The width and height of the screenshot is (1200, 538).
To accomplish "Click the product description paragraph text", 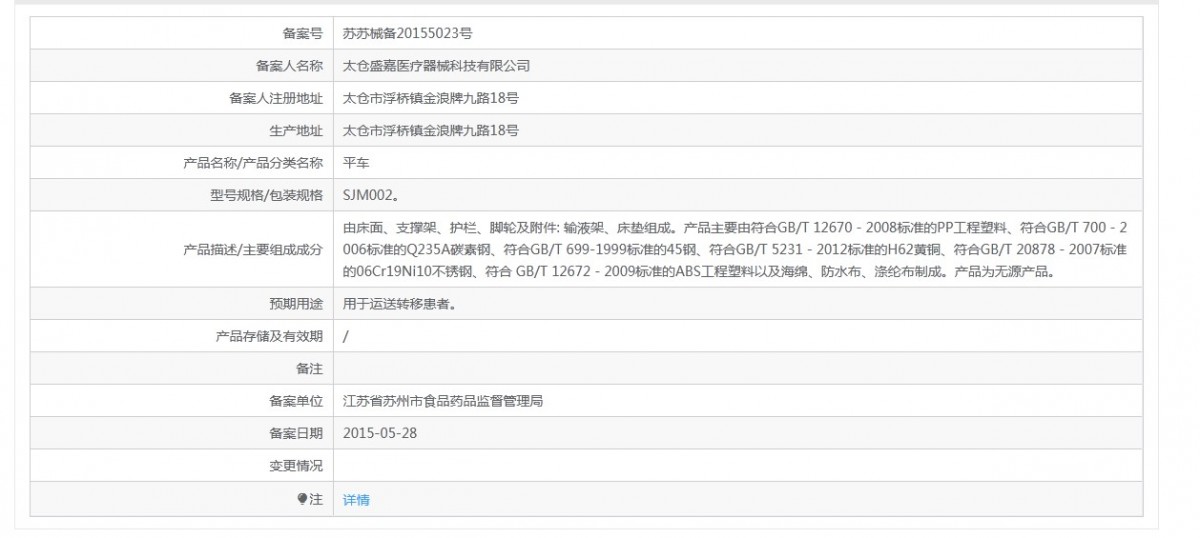I will coord(736,249).
